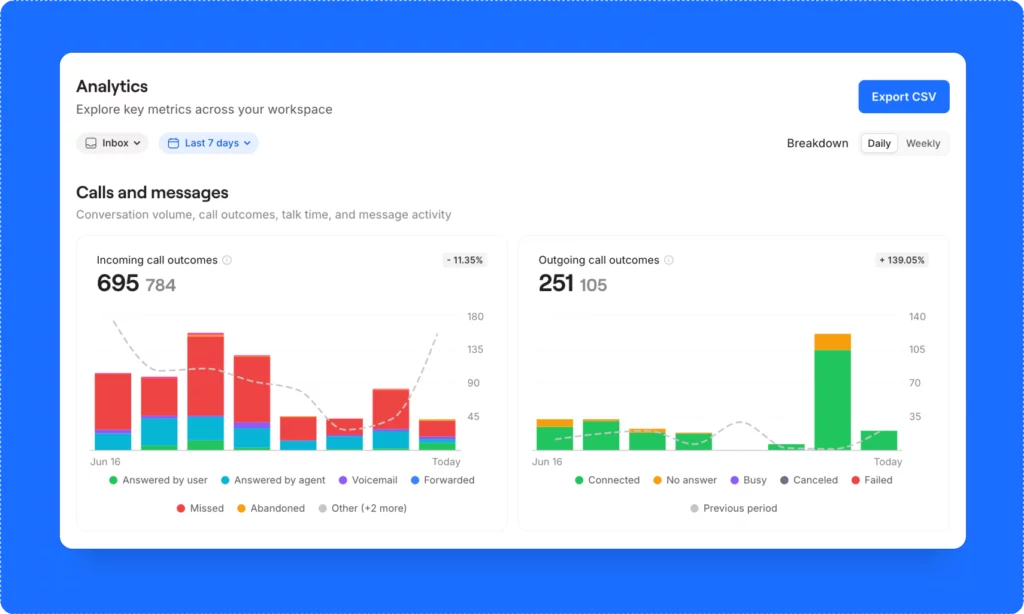
Task: Click the 140 axis label in Outgoing chart
Action: (917, 317)
